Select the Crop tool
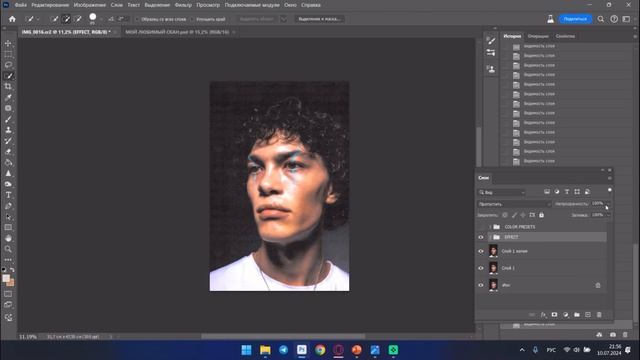The image size is (640, 360). tap(8, 87)
